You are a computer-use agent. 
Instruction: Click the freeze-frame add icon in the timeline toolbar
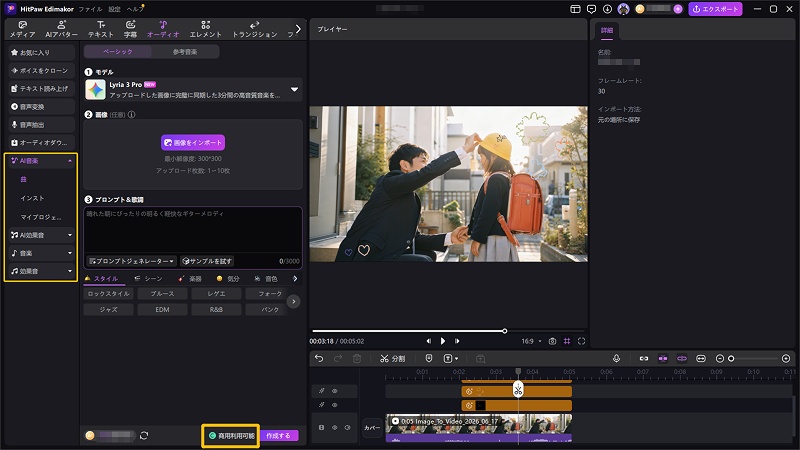[480, 359]
